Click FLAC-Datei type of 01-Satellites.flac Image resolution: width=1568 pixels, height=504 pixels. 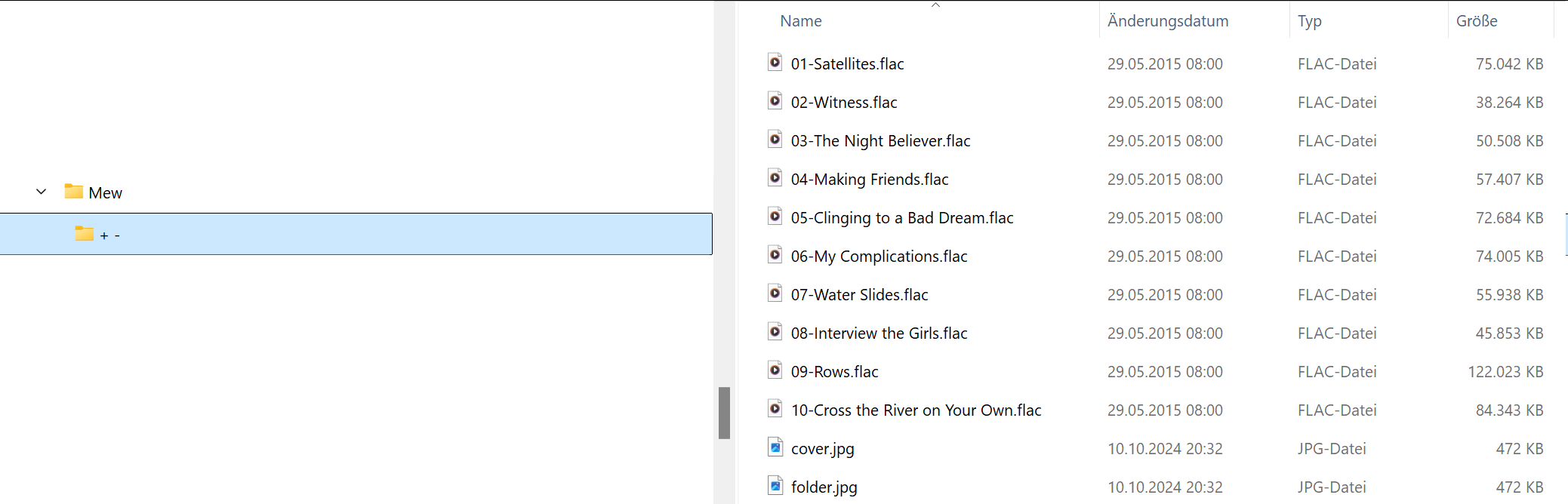tap(1337, 64)
